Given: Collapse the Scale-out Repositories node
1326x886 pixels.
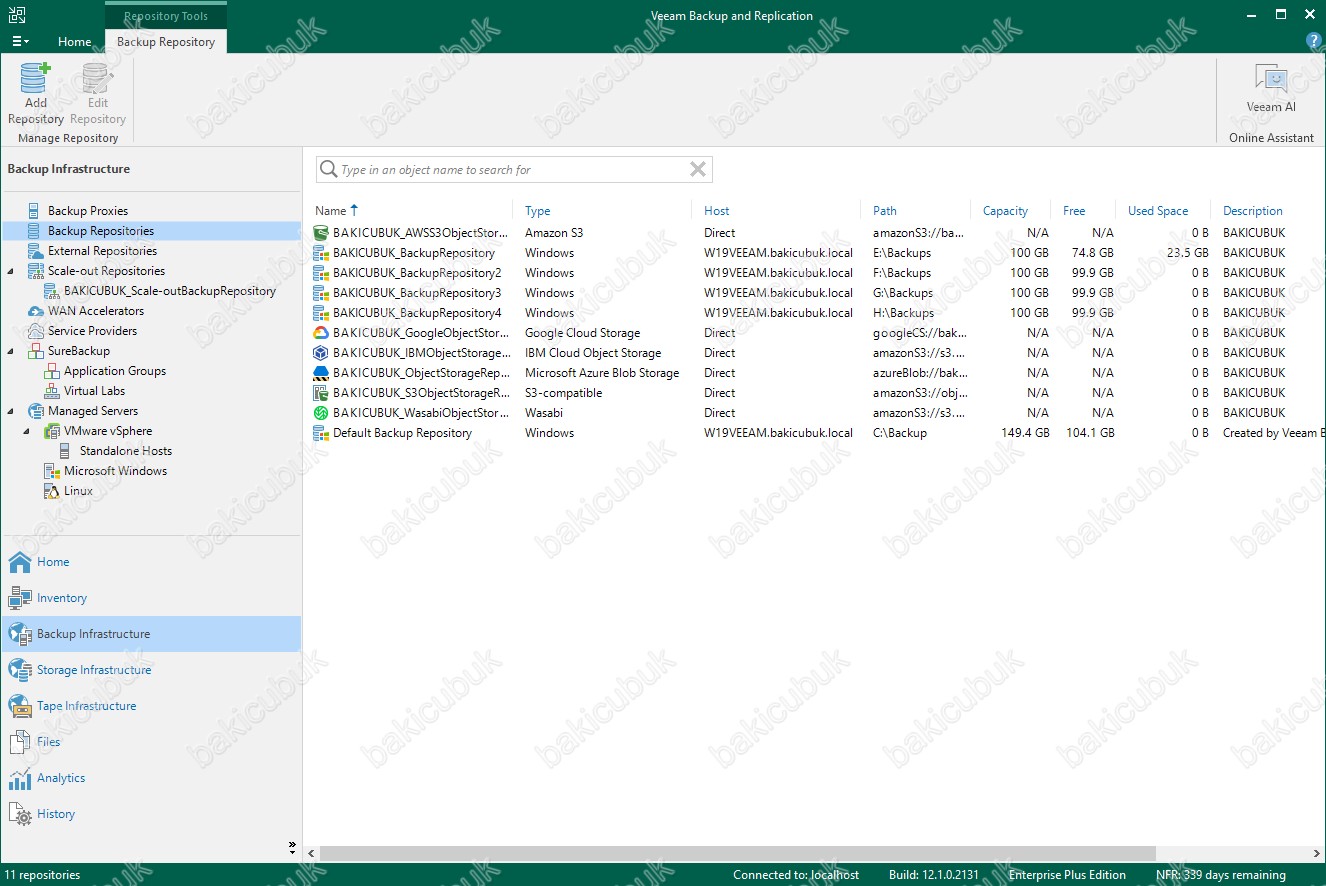Looking at the screenshot, I should [11, 271].
